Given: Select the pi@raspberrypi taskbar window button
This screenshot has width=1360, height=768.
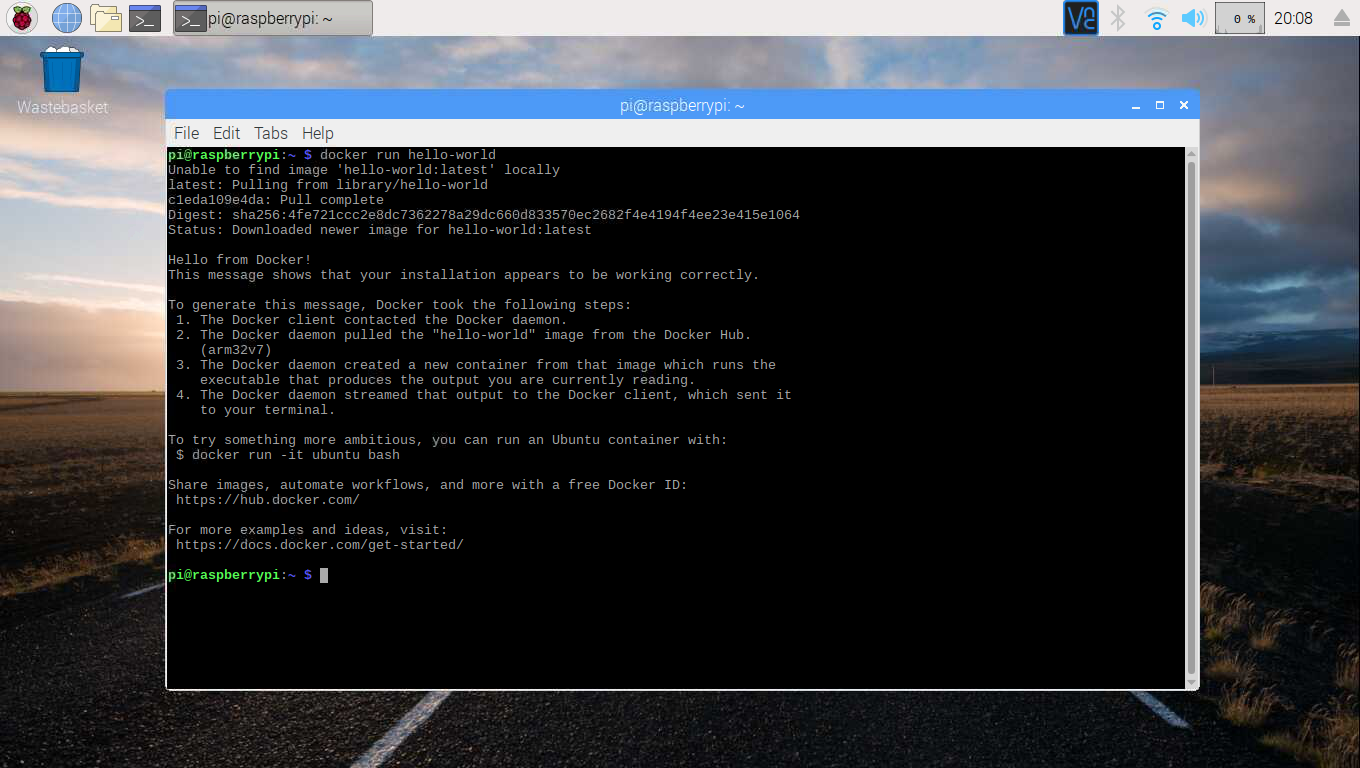Looking at the screenshot, I should [273, 18].
